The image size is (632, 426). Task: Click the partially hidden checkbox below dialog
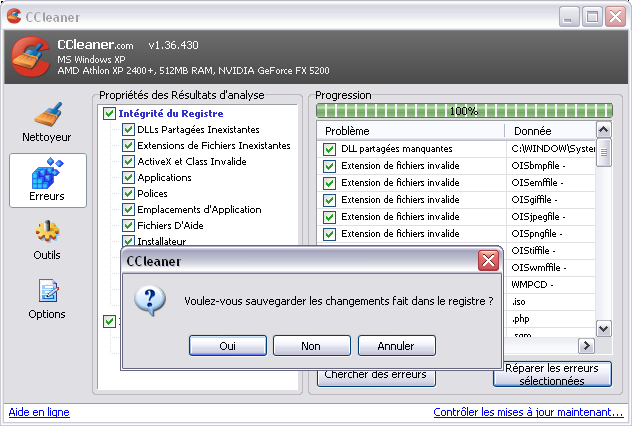pyautogui.click(x=109, y=321)
